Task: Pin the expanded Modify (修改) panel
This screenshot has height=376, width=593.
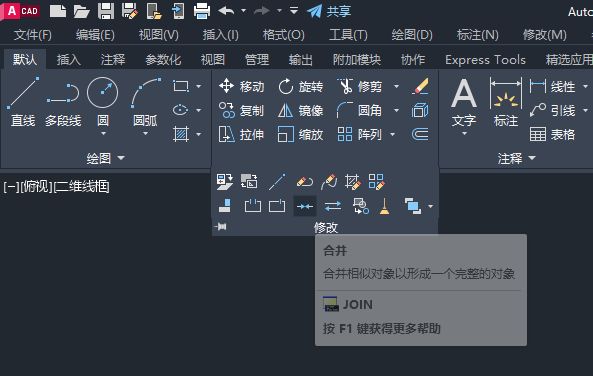Action: tap(221, 227)
